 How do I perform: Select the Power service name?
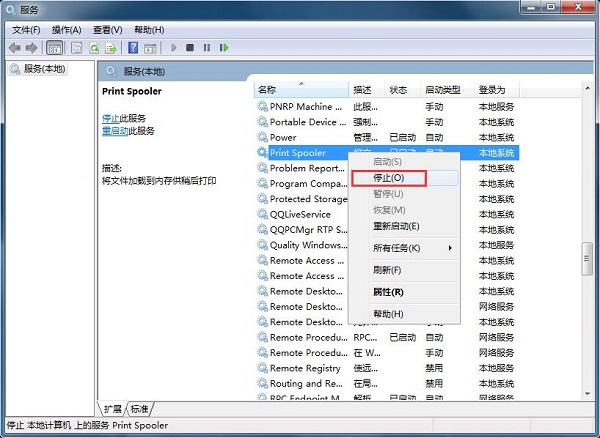(x=283, y=137)
